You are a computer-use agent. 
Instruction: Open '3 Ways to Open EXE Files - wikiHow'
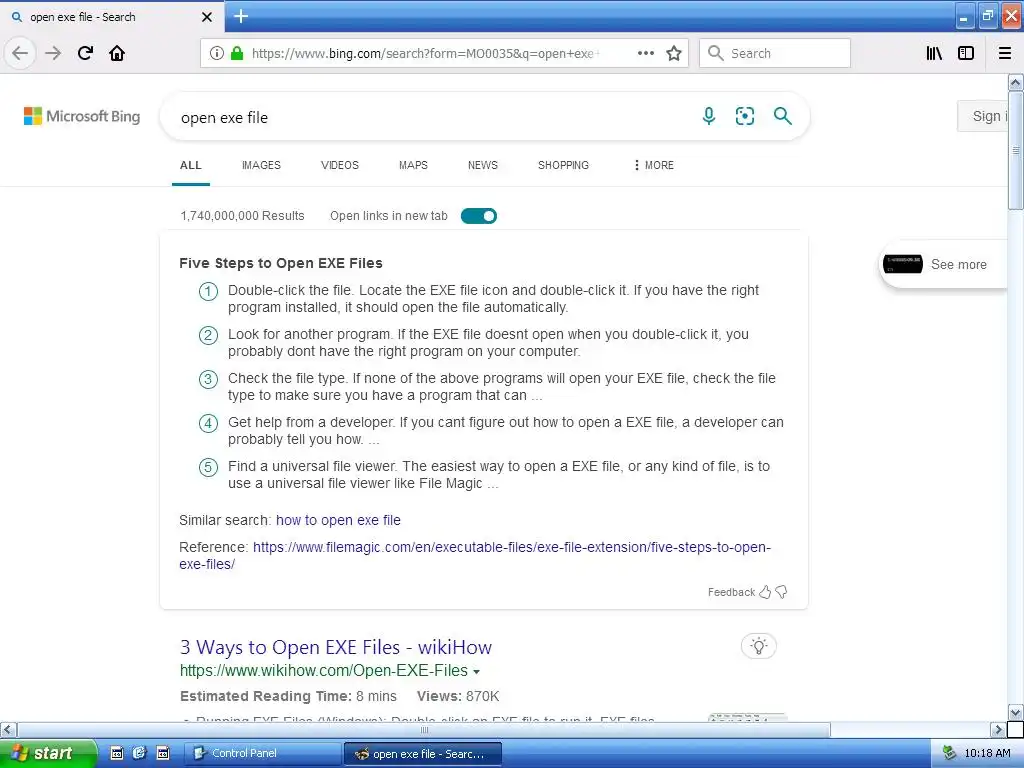click(336, 647)
